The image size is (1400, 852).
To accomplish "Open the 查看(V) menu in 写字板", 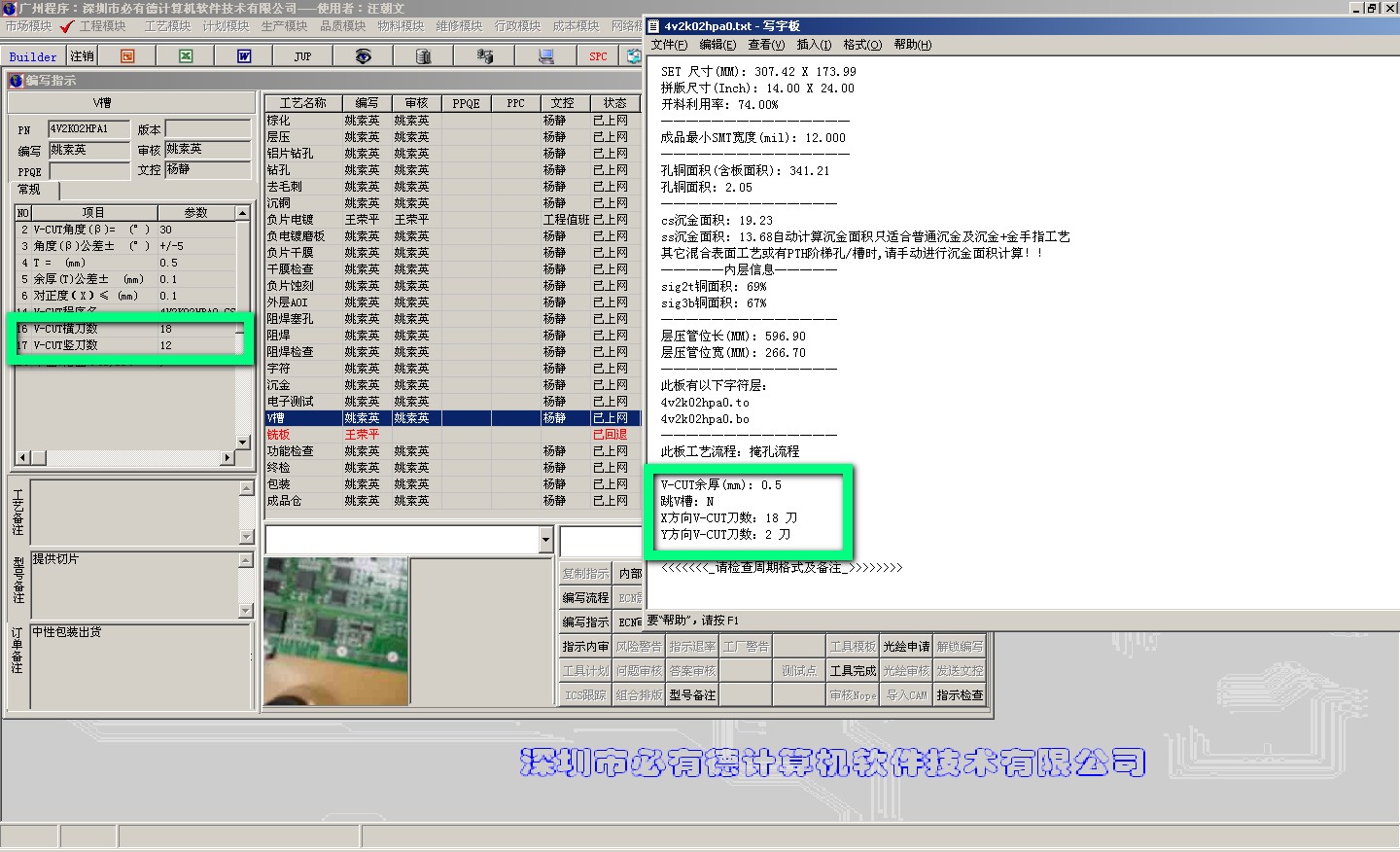I will click(x=766, y=45).
